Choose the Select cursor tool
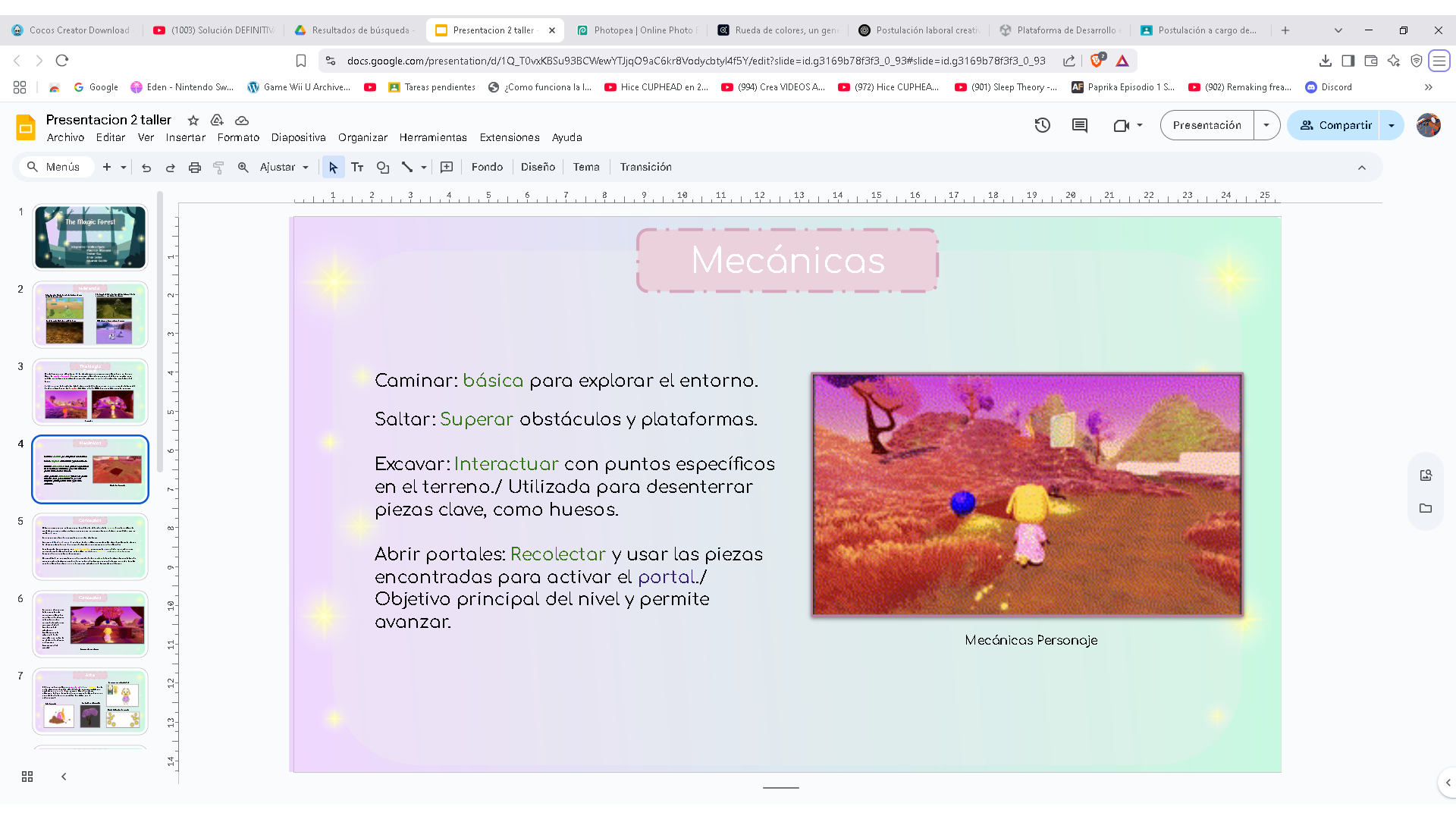The image size is (1456, 819). [333, 168]
